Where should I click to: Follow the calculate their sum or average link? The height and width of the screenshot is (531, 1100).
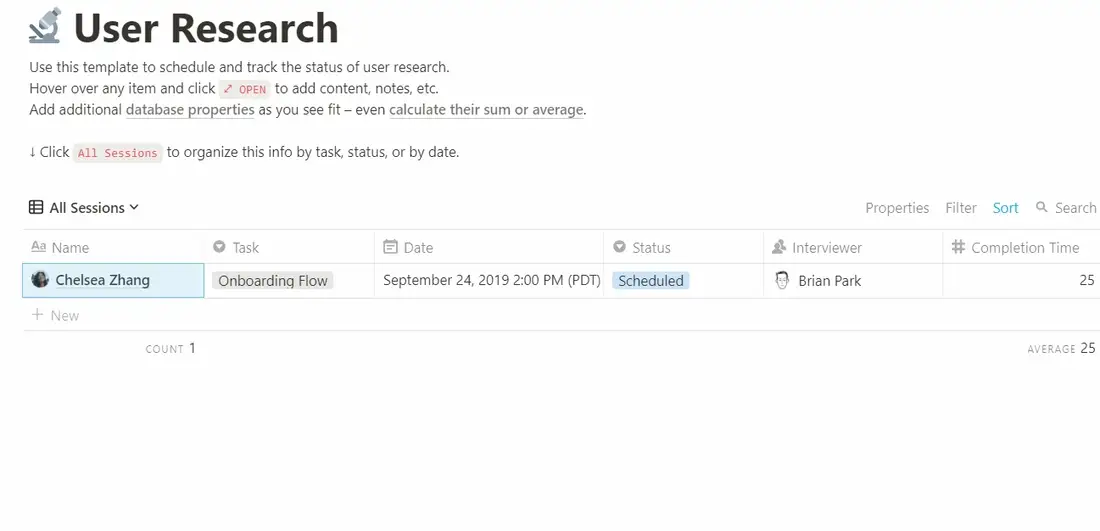tap(486, 109)
